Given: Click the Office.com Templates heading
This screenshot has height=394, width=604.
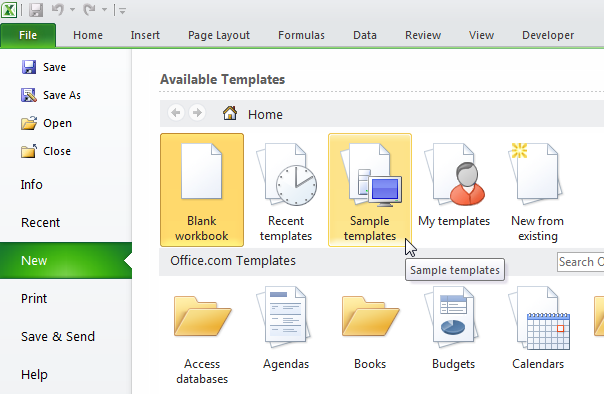Looking at the screenshot, I should coord(233,261).
